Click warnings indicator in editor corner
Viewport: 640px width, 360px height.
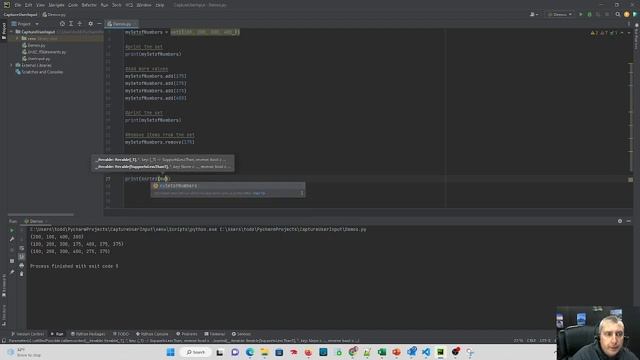(604, 33)
